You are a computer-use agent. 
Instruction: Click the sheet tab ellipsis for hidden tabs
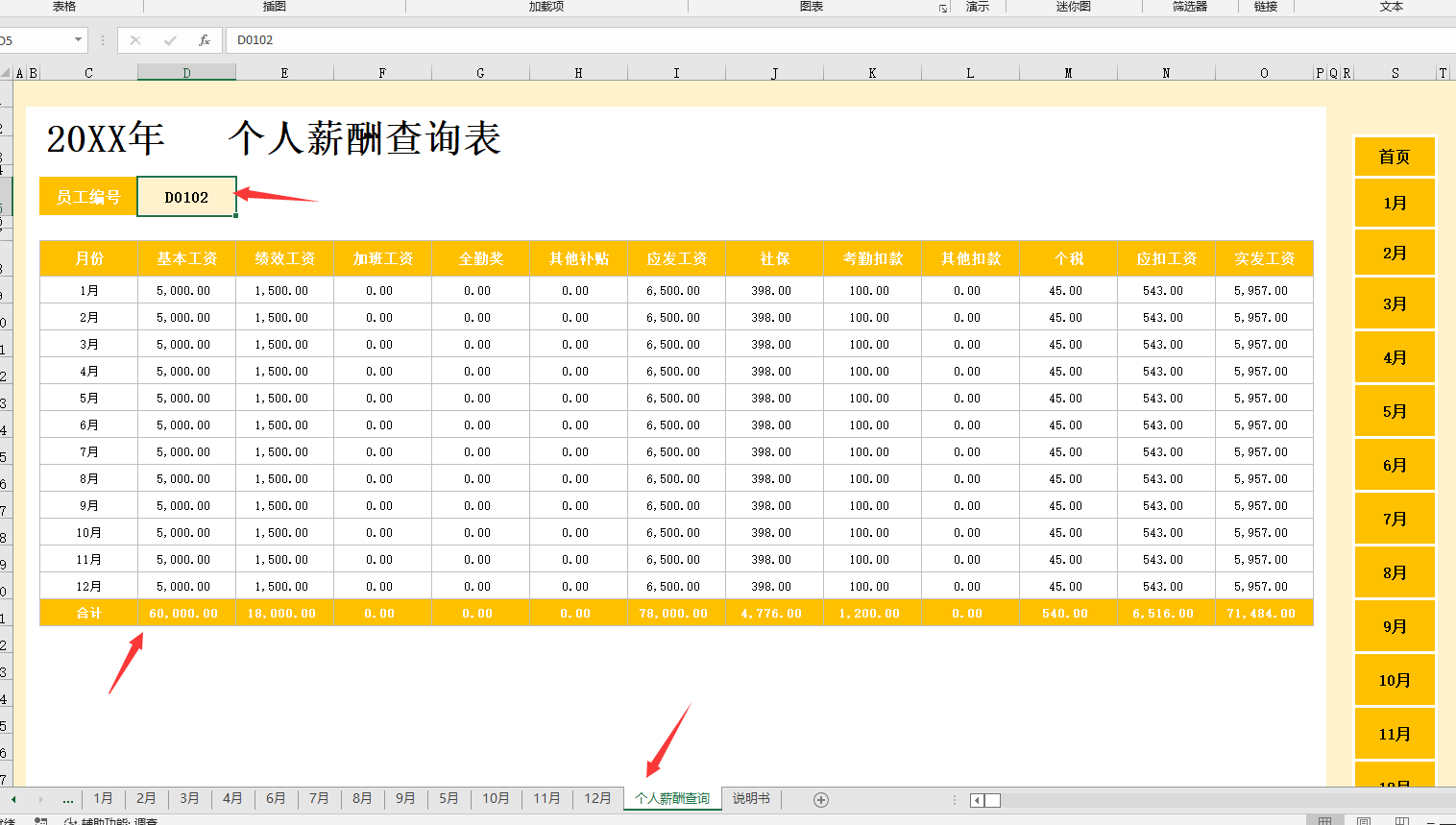point(68,799)
